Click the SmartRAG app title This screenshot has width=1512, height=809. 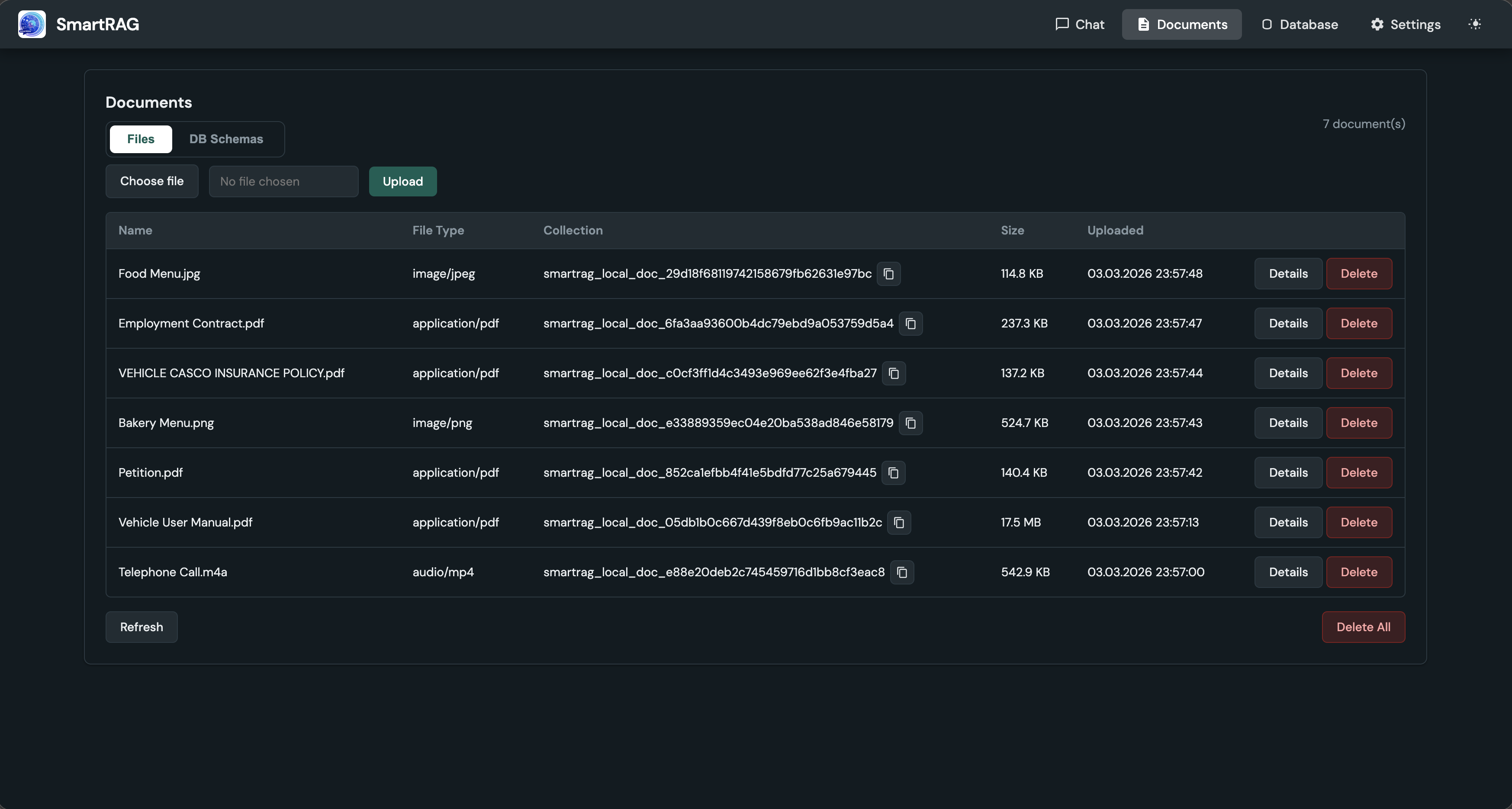(x=97, y=24)
